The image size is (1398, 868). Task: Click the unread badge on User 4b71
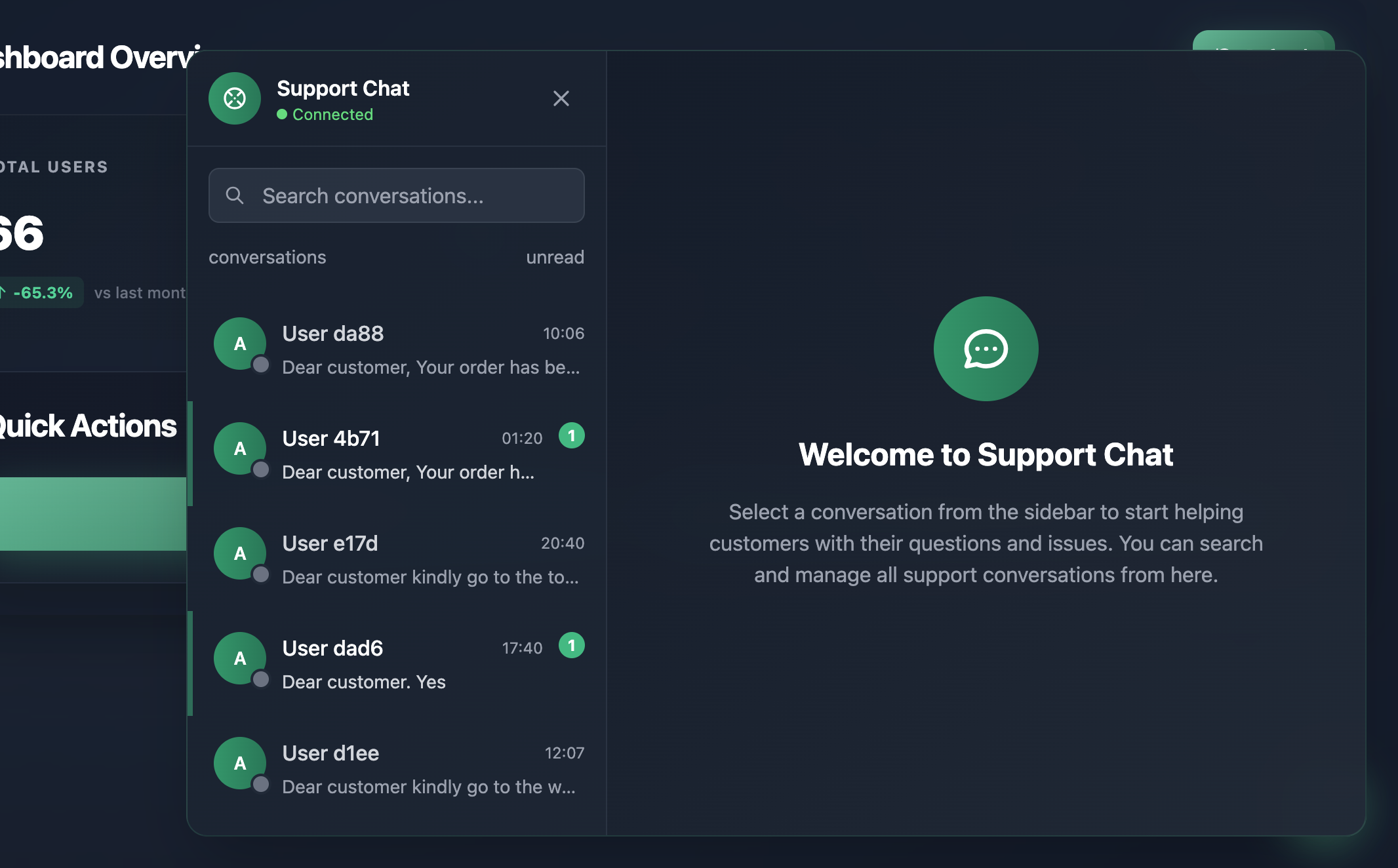click(571, 435)
